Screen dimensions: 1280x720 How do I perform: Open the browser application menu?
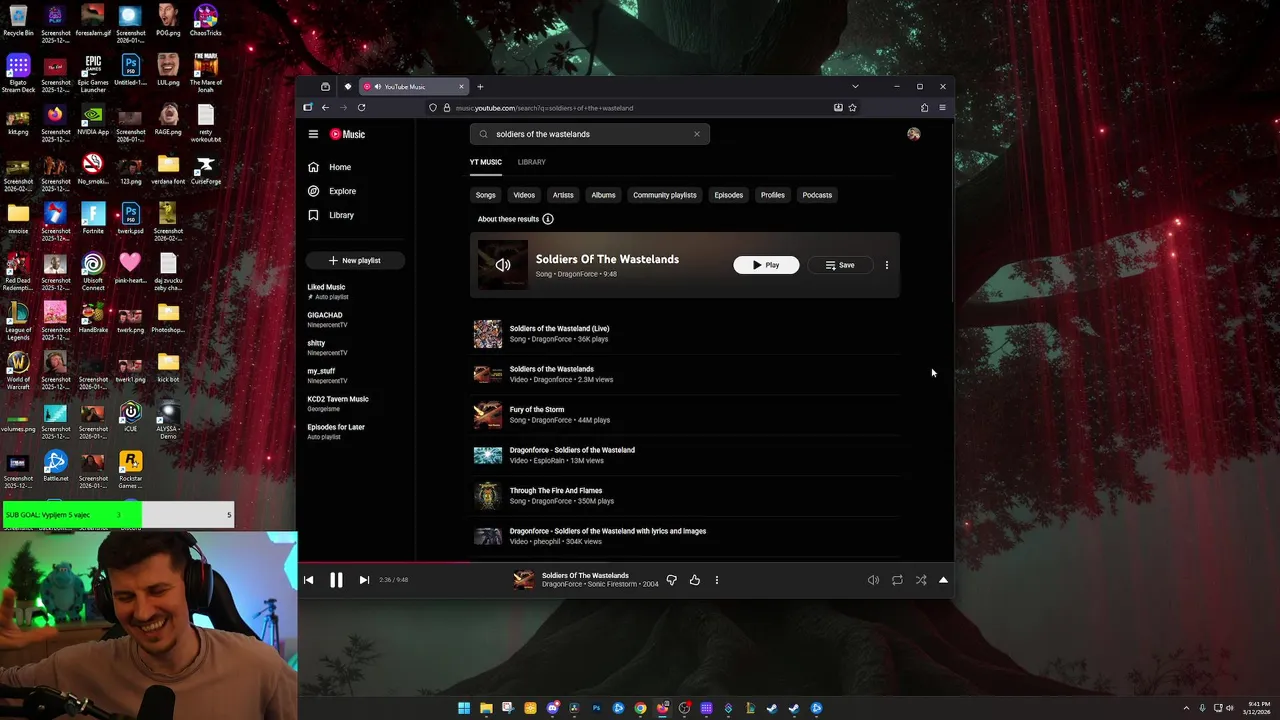(942, 108)
